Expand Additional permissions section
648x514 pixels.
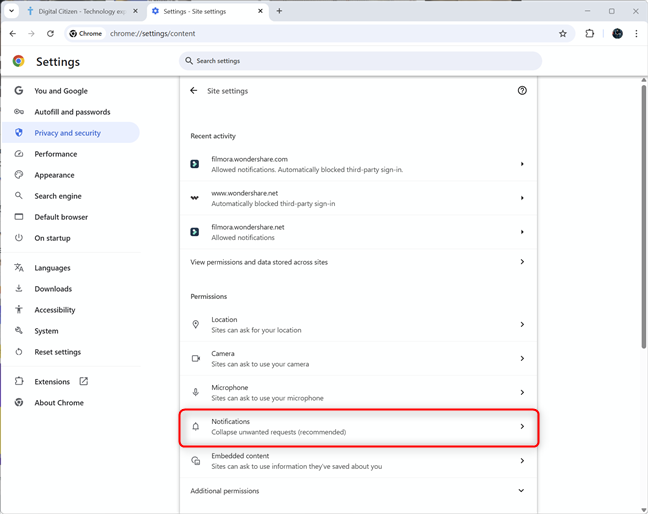[x=359, y=491]
